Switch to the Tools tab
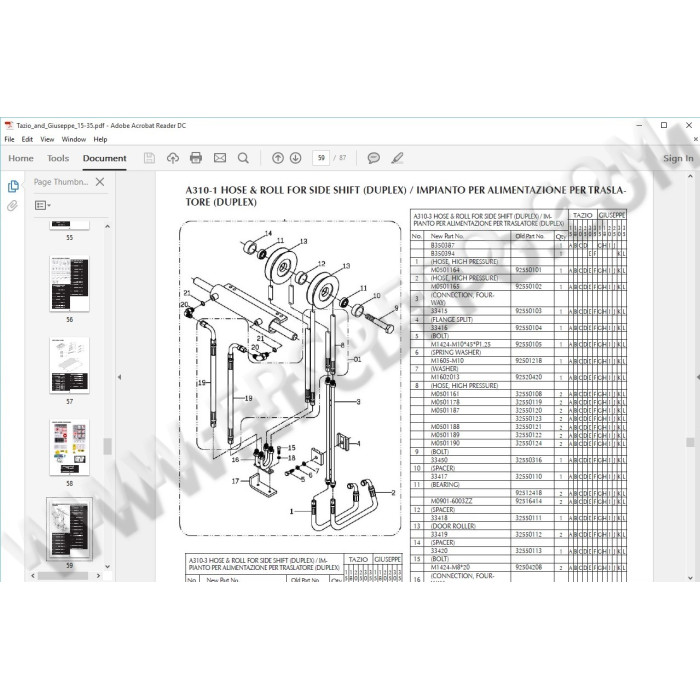Viewport: 700px width, 700px height. coord(58,158)
